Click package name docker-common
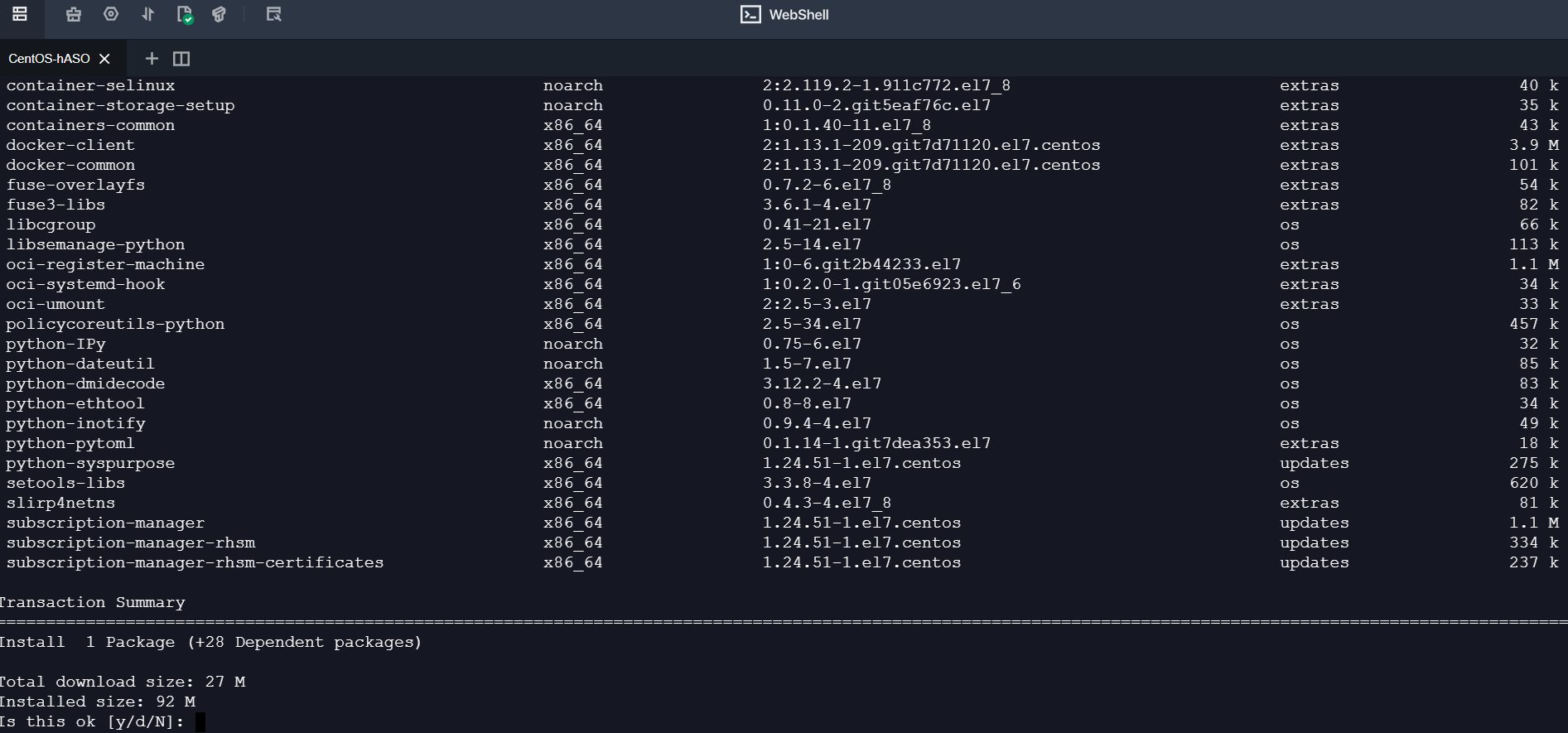Screen dimensions: 1568x733 [70, 165]
